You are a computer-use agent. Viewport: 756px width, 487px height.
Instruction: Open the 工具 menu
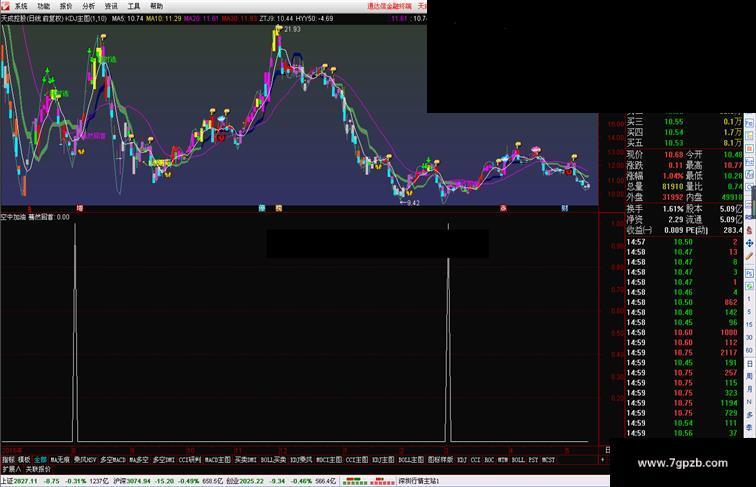[x=134, y=6]
